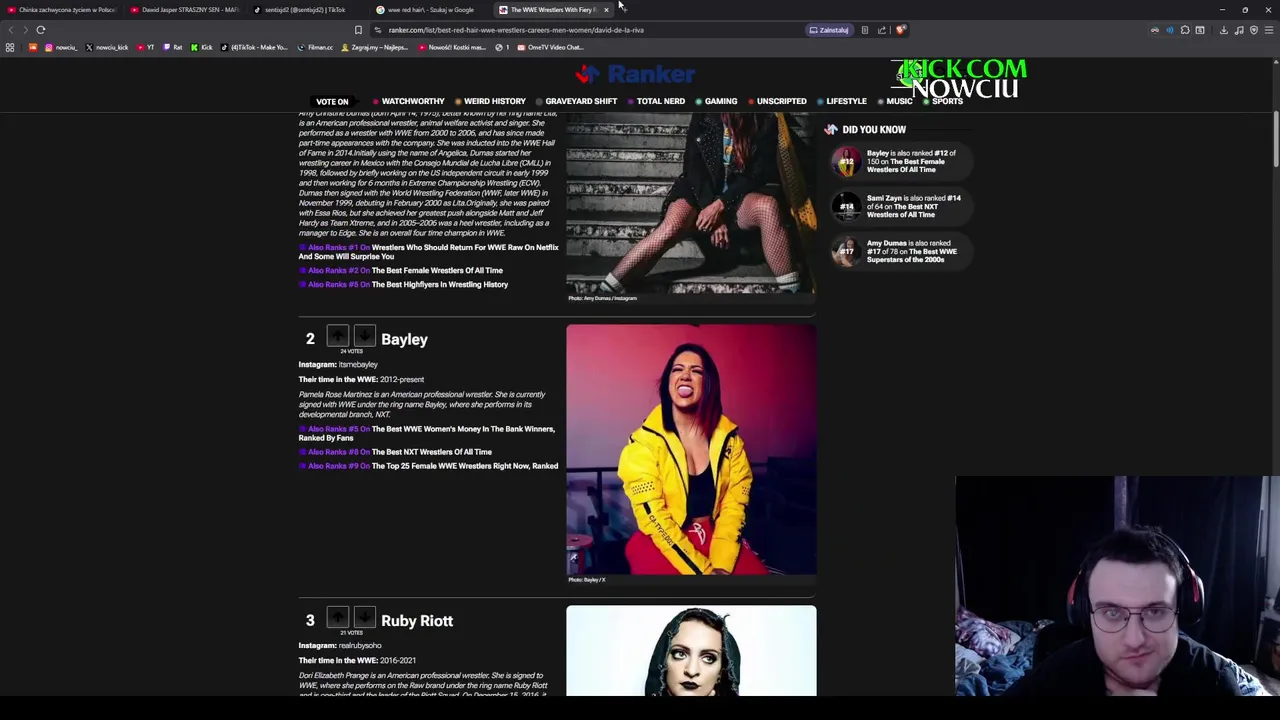This screenshot has width=1280, height=720.
Task: Open the downloads arrow icon in toolbar
Action: click(x=1223, y=30)
